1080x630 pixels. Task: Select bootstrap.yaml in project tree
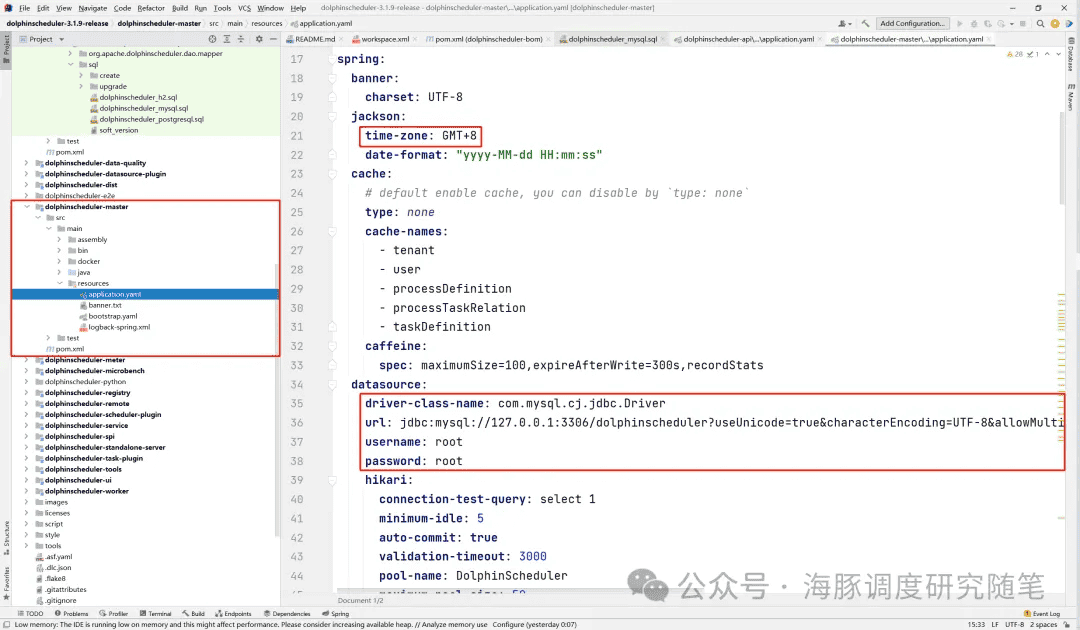pyautogui.click(x=112, y=316)
